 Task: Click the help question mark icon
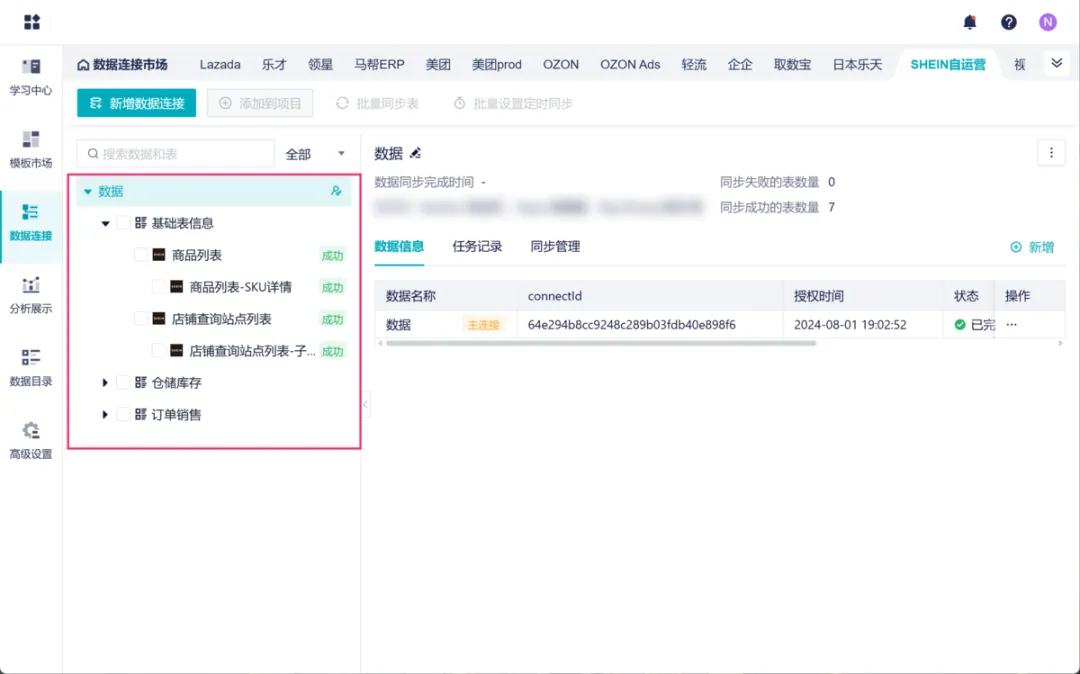point(1008,22)
